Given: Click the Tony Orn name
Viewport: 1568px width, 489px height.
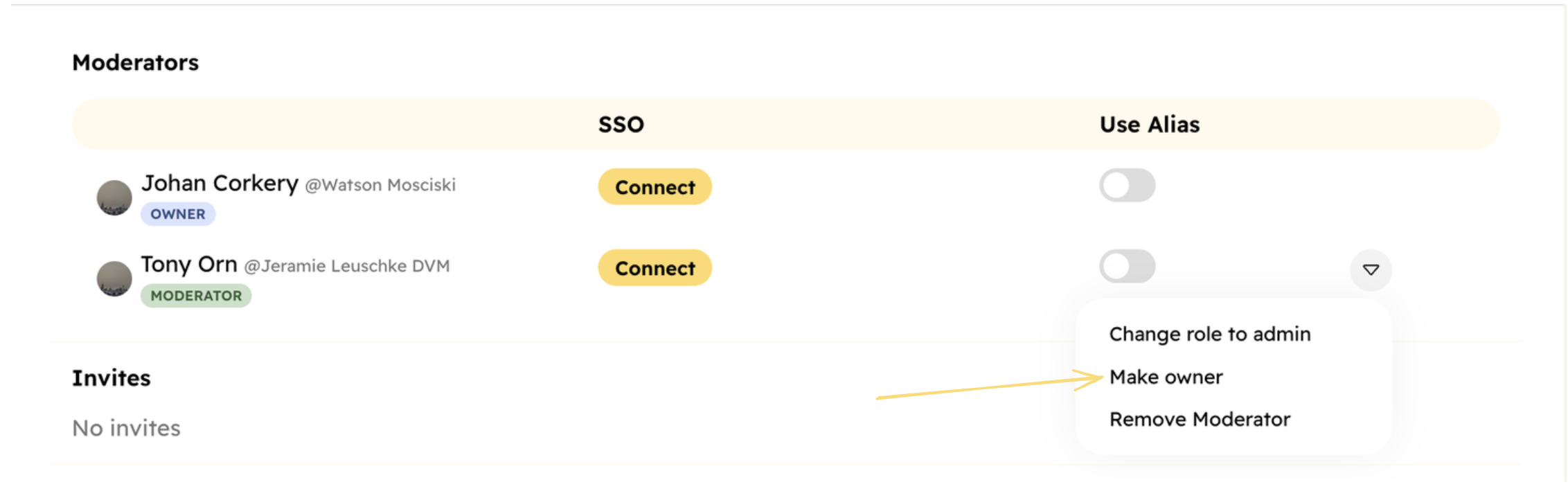Looking at the screenshot, I should click(189, 265).
